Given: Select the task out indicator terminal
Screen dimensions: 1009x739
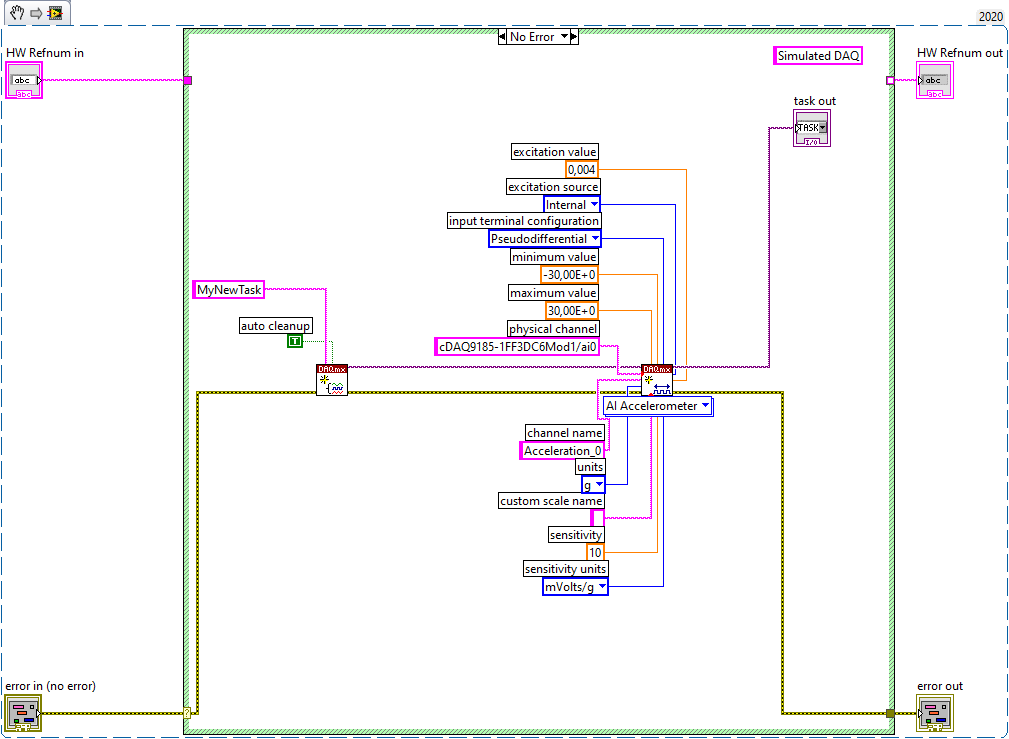Looking at the screenshot, I should tap(812, 127).
